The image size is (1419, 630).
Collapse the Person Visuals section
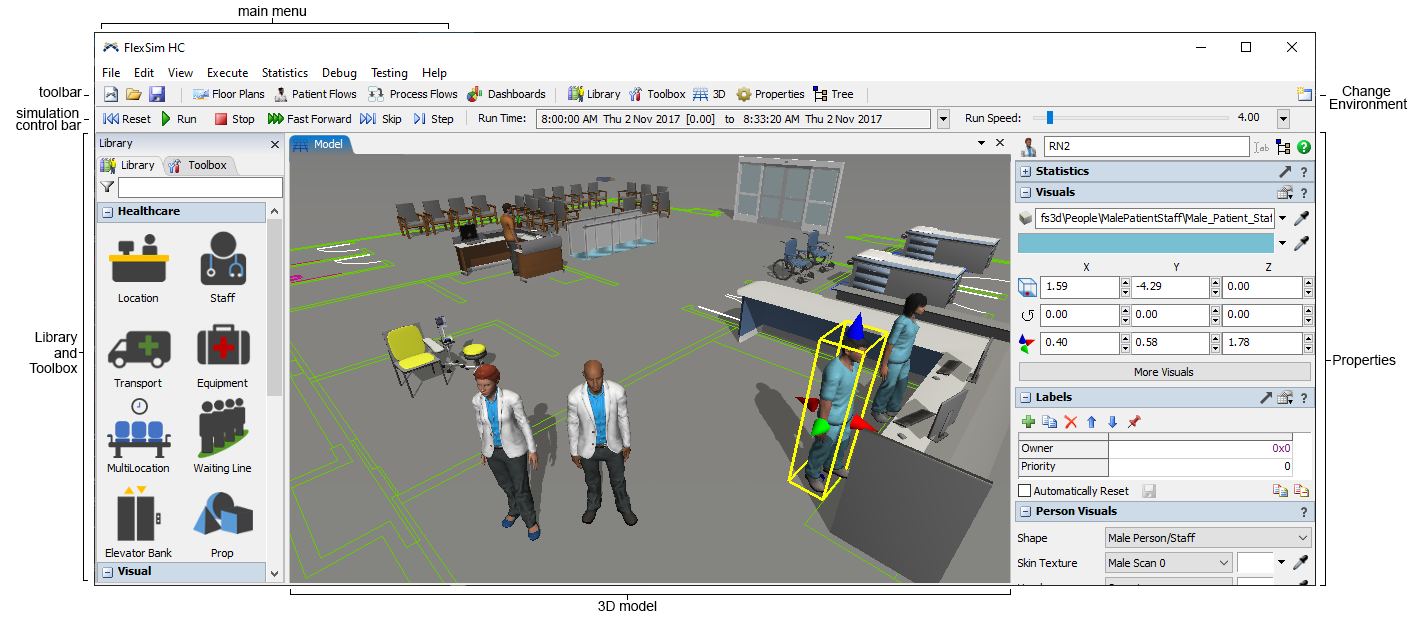click(1025, 512)
